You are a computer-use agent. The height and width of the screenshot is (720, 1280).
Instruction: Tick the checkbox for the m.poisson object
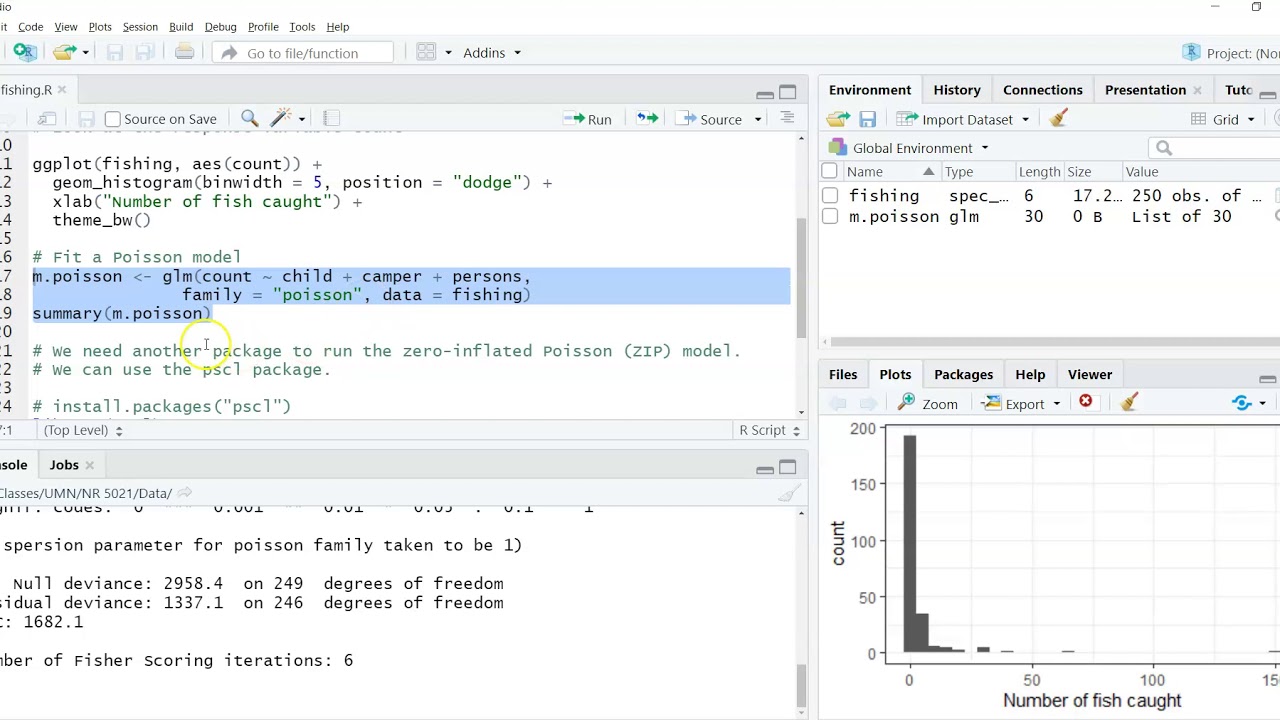click(829, 216)
